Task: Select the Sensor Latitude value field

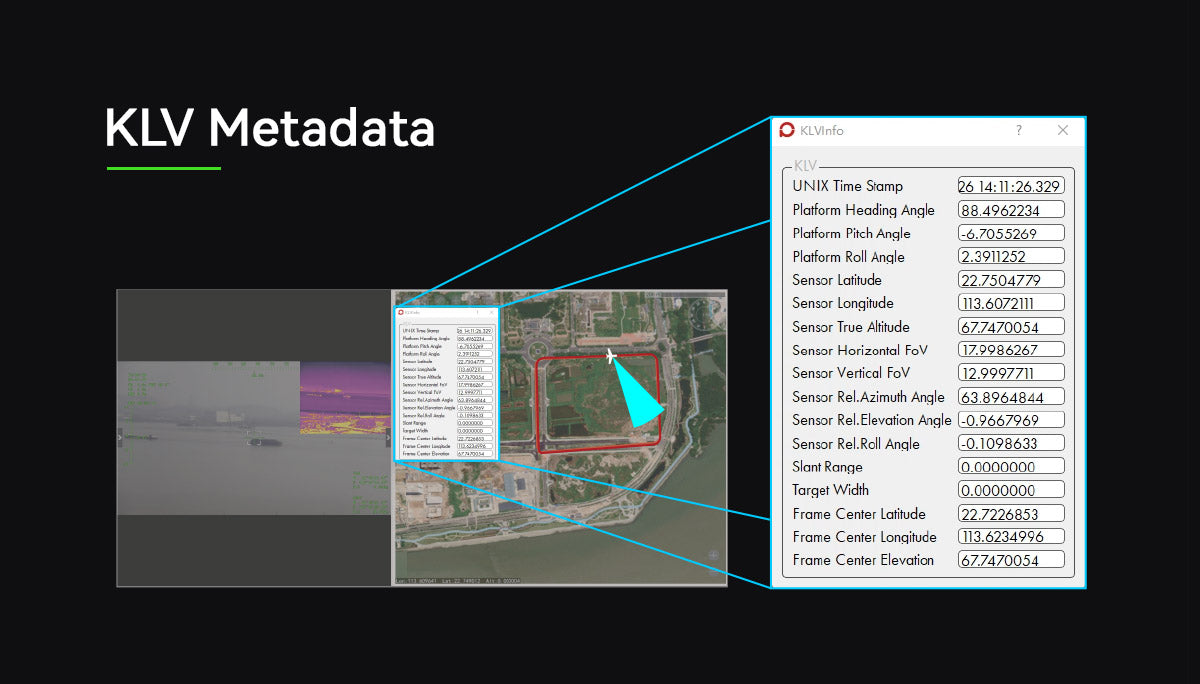Action: (1011, 279)
